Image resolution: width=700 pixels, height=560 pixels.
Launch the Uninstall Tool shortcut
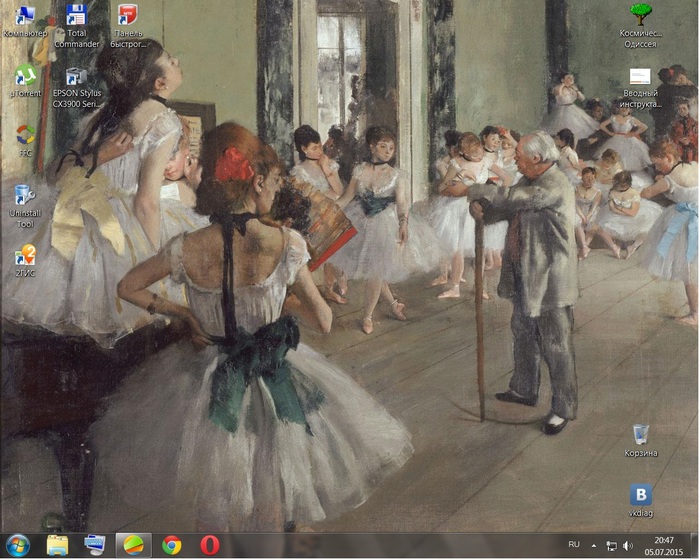pos(25,206)
